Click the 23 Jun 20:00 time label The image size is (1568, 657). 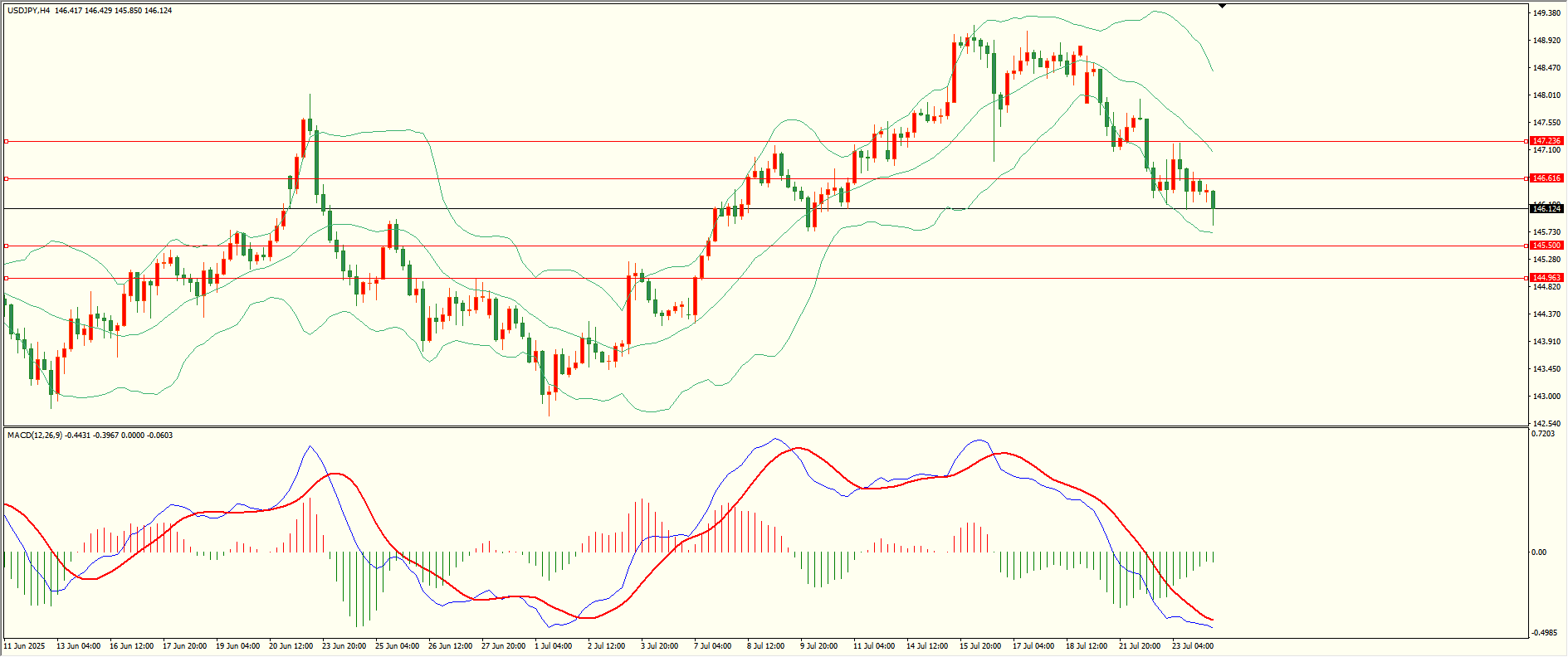344,645
